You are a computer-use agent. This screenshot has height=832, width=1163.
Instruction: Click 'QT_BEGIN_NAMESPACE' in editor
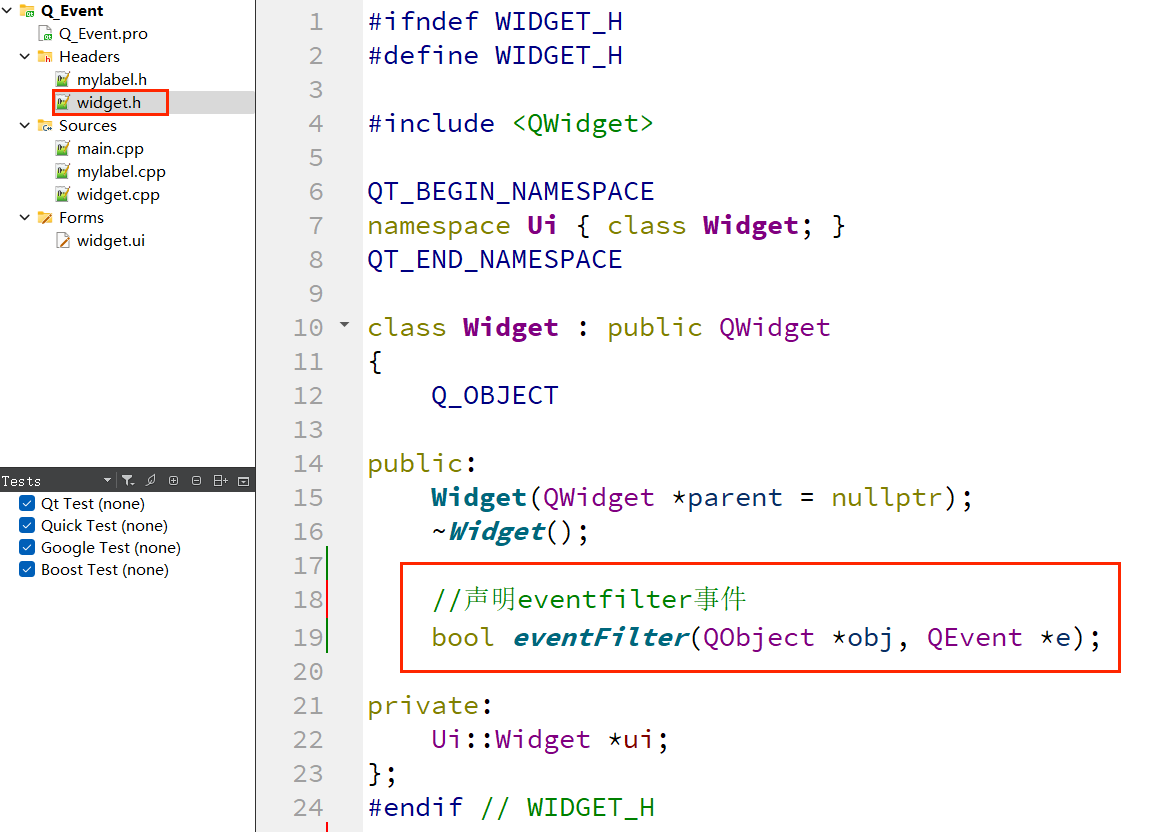pos(511,191)
